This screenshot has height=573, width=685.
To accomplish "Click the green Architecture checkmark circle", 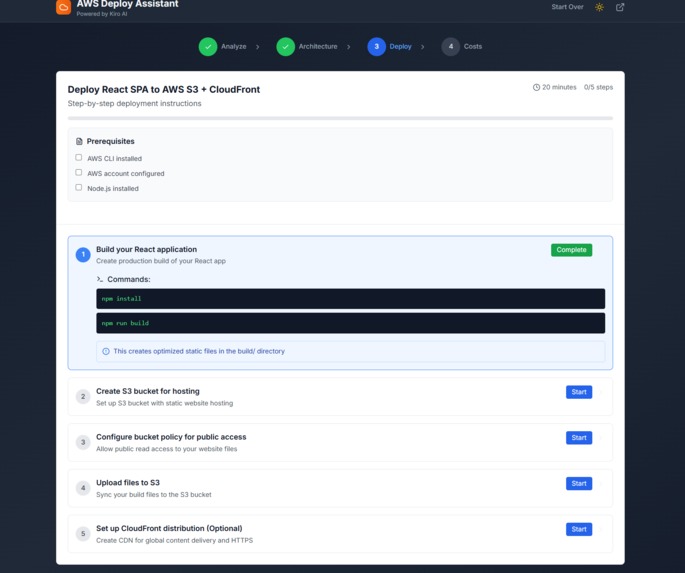I will [286, 47].
